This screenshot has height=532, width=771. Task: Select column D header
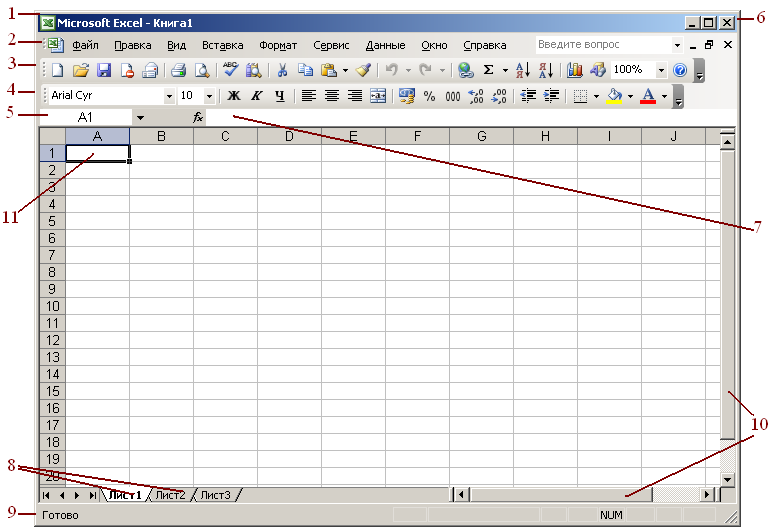click(289, 136)
